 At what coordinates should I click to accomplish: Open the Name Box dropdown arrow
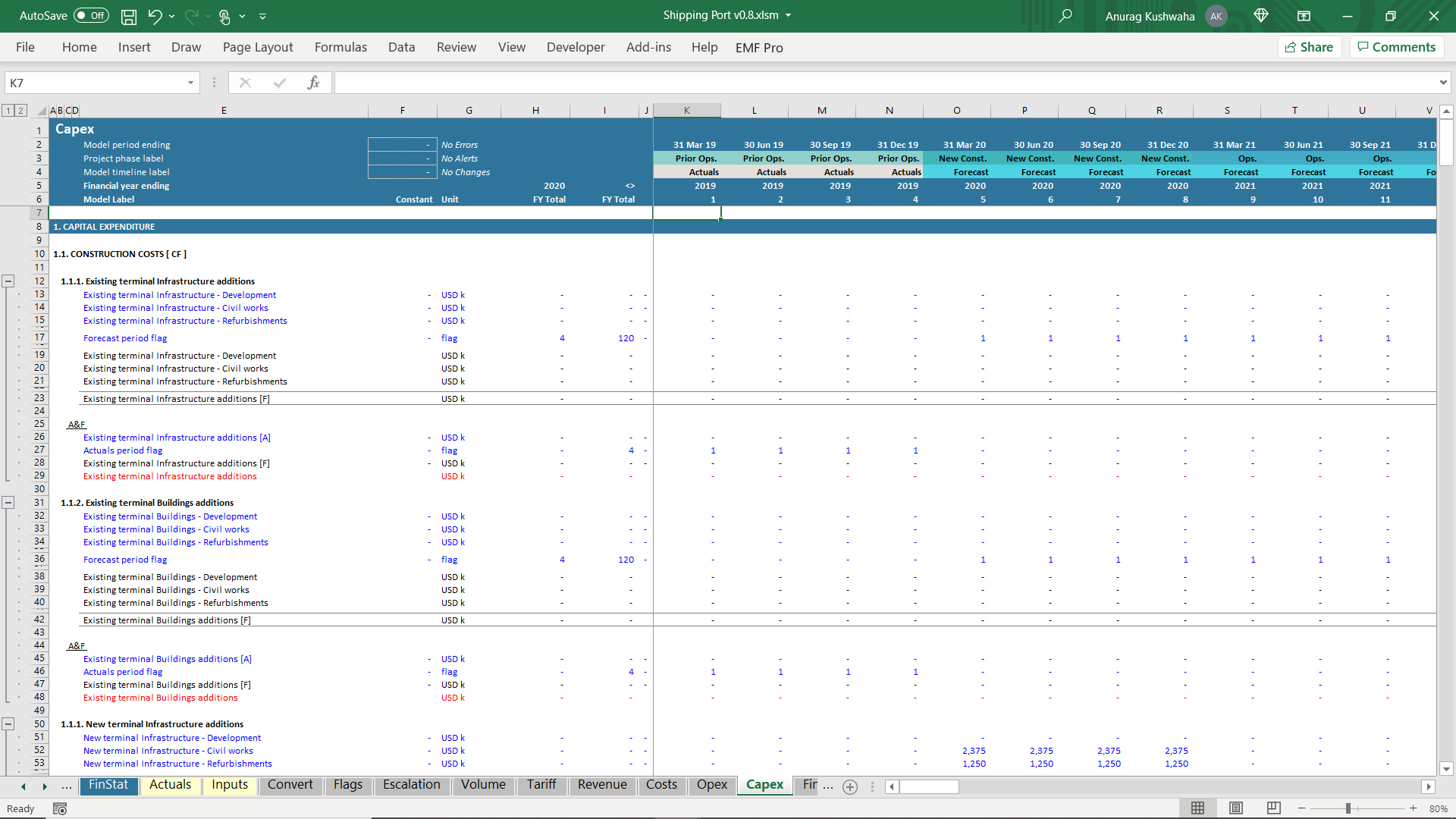tap(190, 83)
